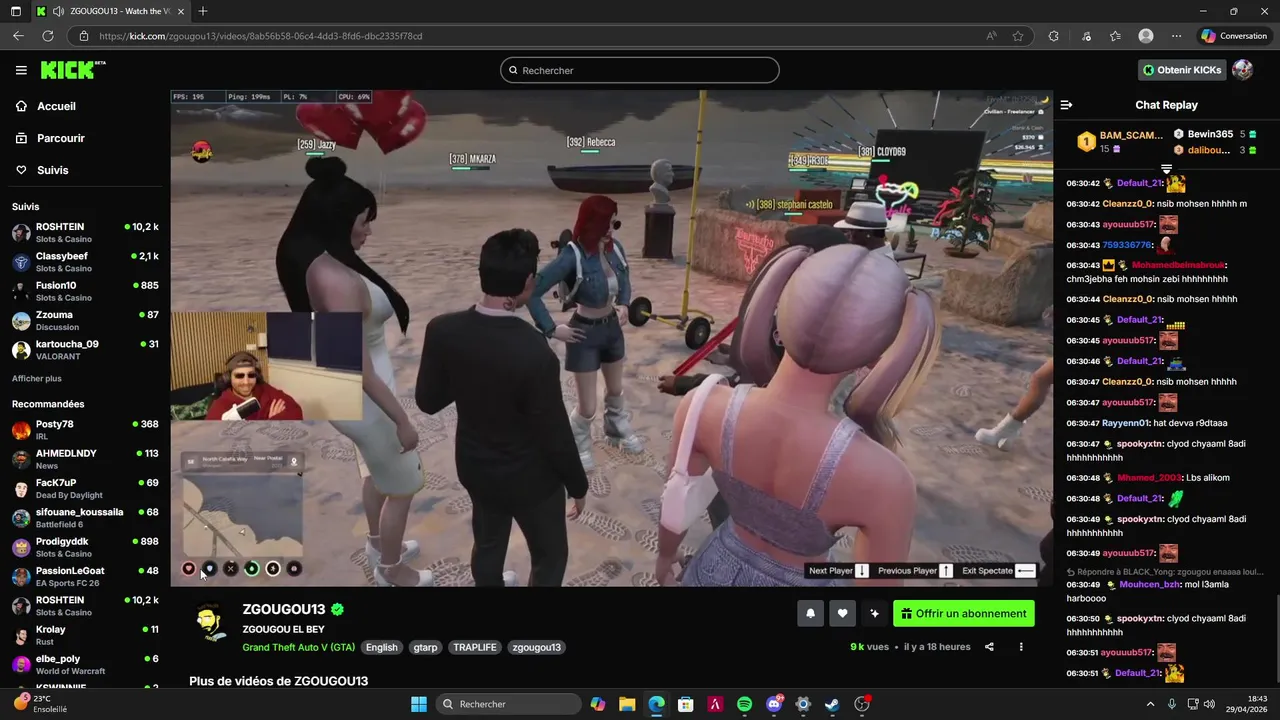Image resolution: width=1280 pixels, height=720 pixels.
Task: Open the three-dot video options menu
Action: click(1021, 647)
